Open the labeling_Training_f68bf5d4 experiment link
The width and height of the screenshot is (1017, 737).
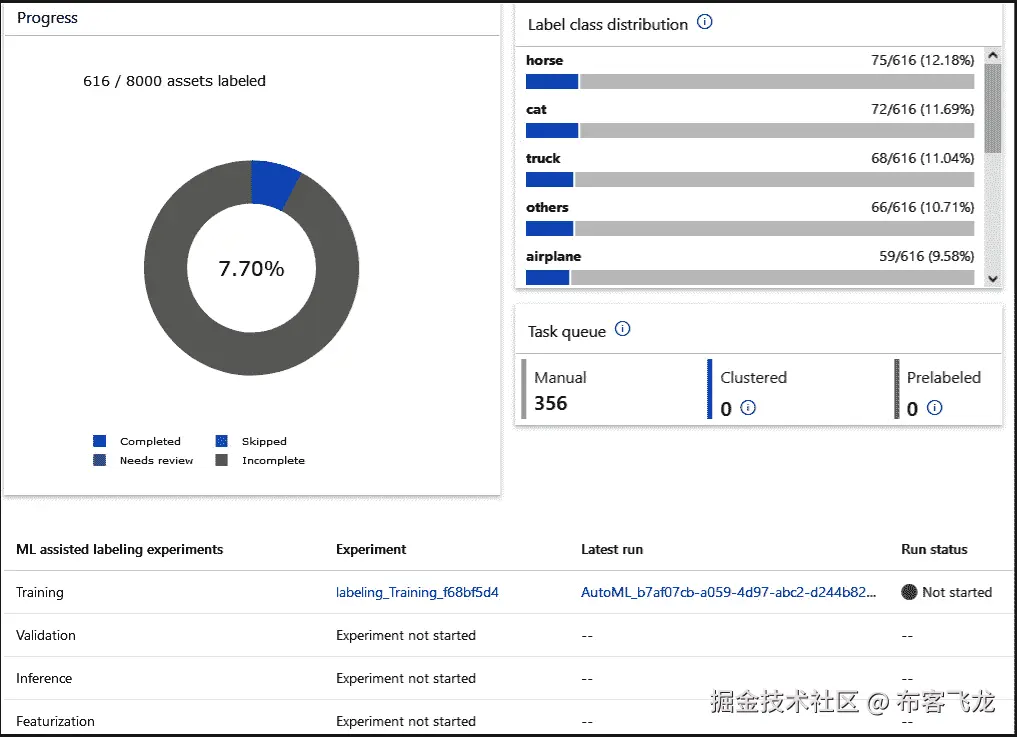click(417, 592)
